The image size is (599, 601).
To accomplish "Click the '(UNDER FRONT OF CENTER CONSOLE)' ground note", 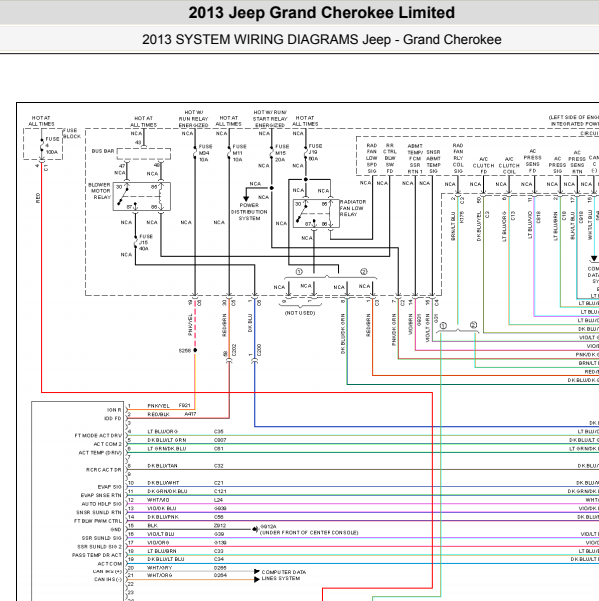I will [309, 533].
